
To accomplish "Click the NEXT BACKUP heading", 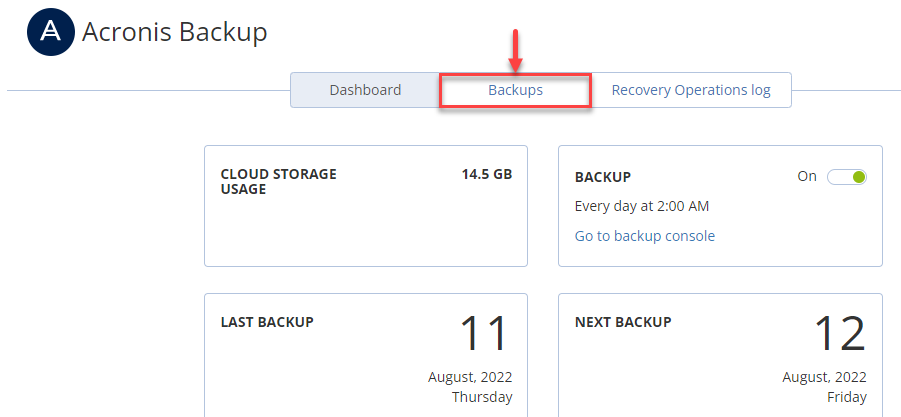I will coord(623,322).
